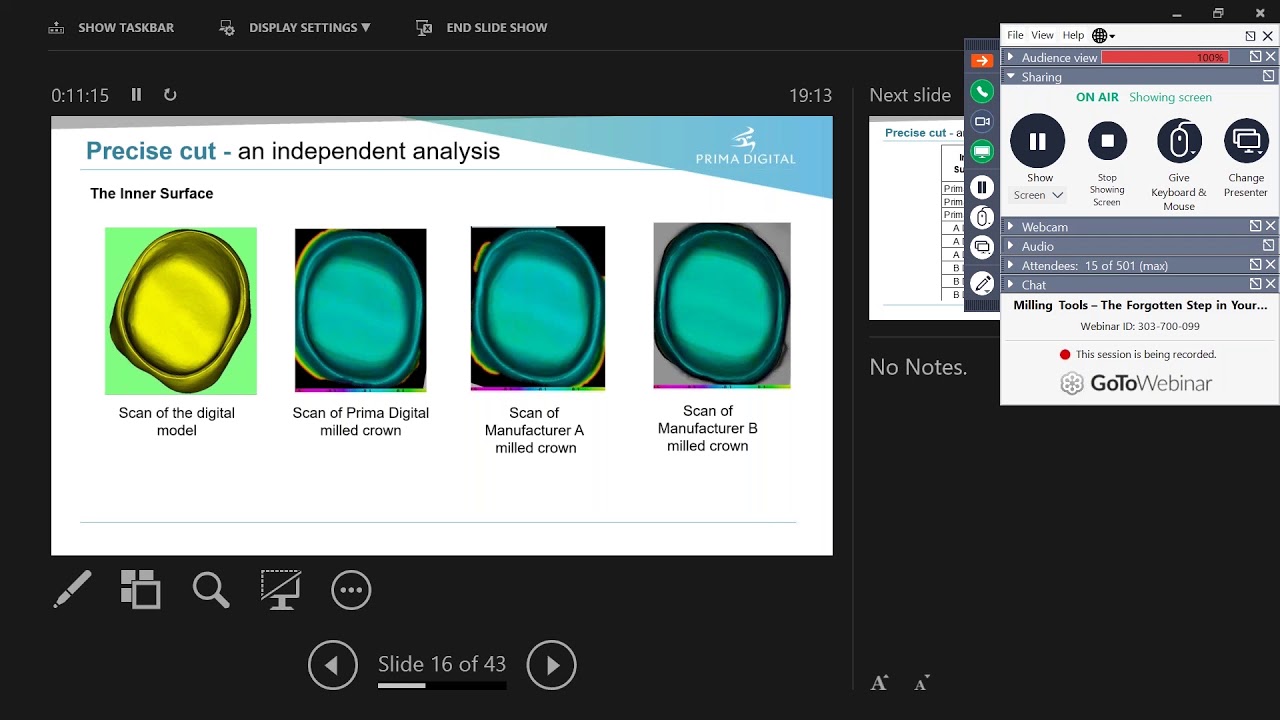Open the Help menu in GoToWebinar
This screenshot has height=720, width=1280.
(x=1073, y=35)
